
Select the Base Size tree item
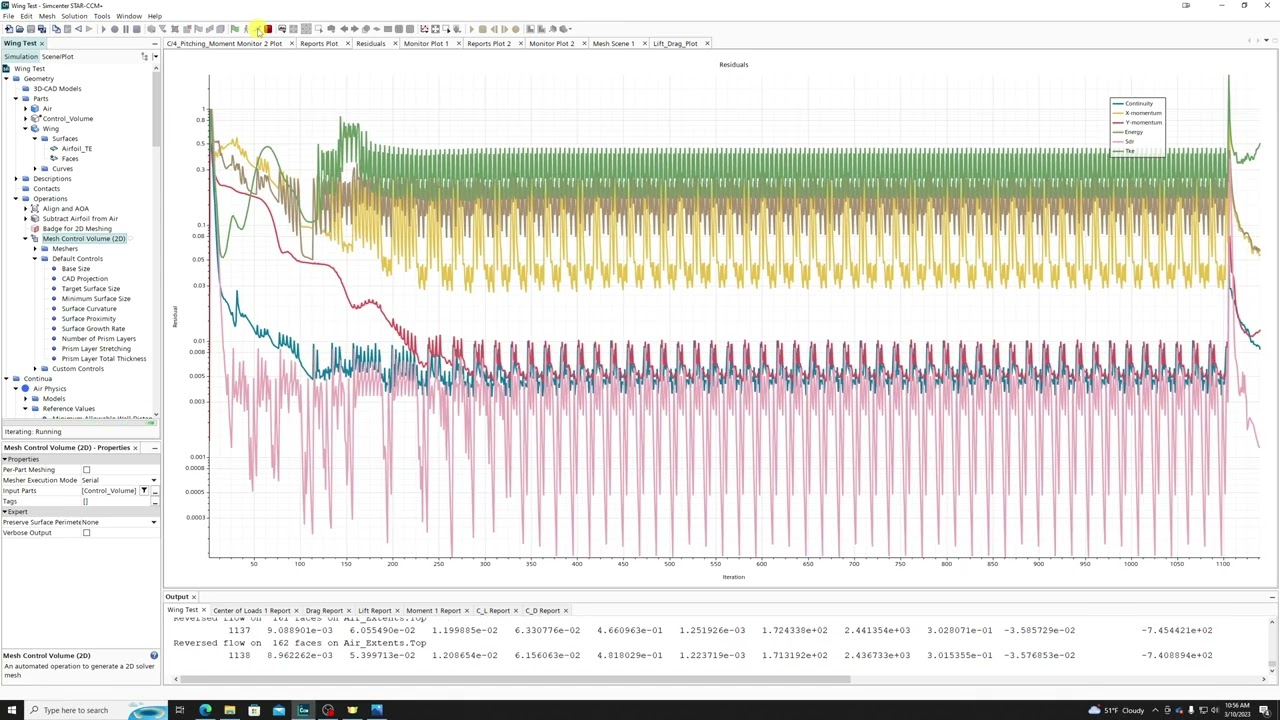76,269
